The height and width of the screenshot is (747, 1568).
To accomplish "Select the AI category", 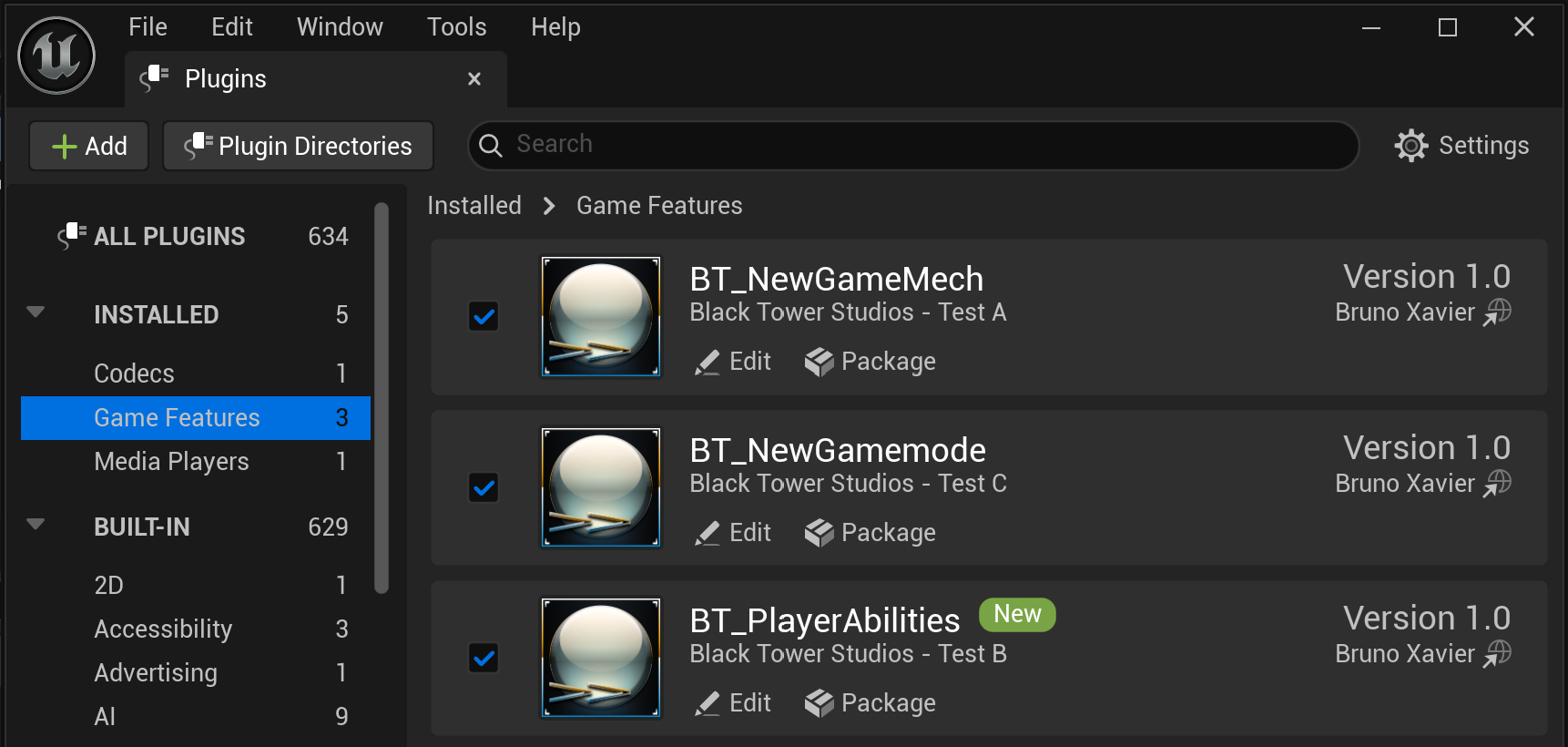I will (x=196, y=716).
